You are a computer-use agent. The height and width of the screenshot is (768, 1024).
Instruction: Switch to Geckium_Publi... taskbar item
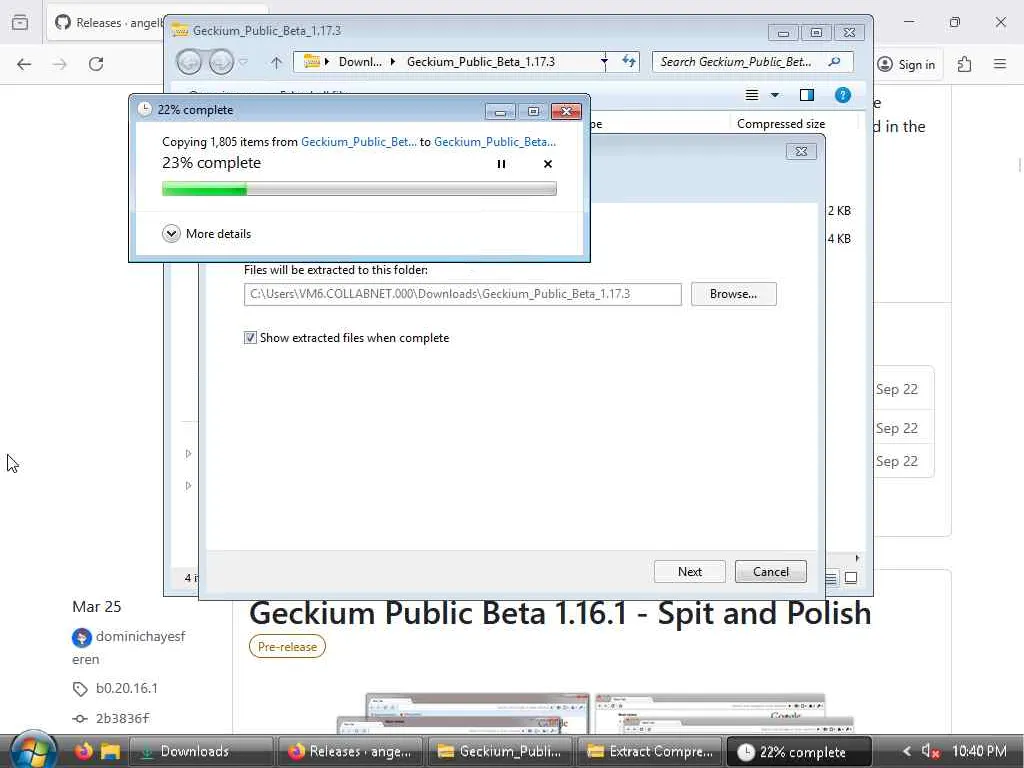click(500, 751)
